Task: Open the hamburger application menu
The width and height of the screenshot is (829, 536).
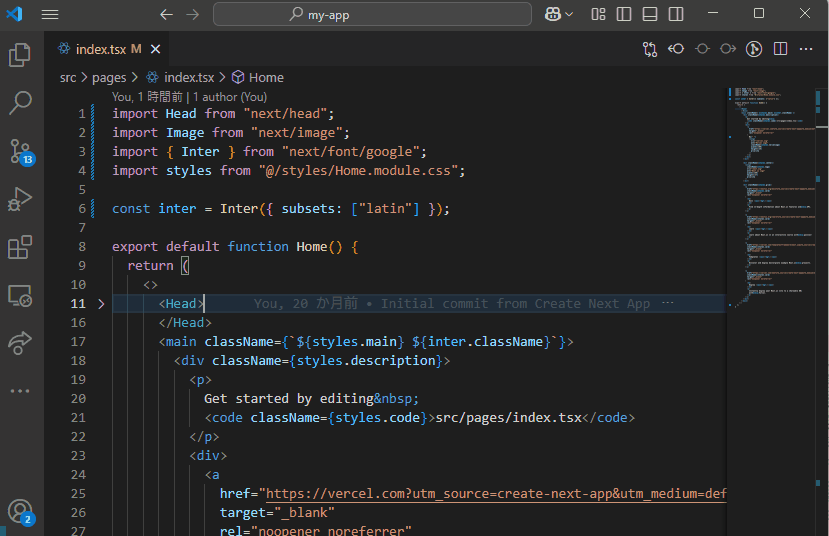Action: (x=50, y=14)
